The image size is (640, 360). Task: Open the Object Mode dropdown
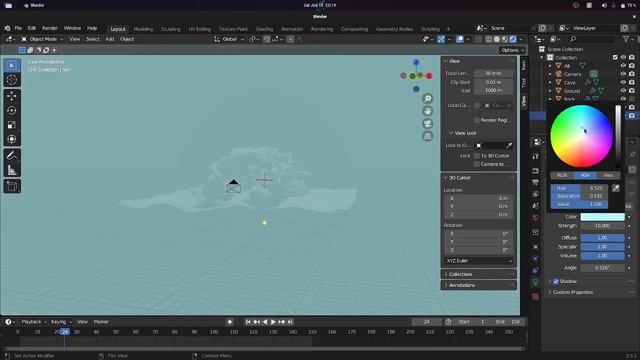[x=42, y=39]
